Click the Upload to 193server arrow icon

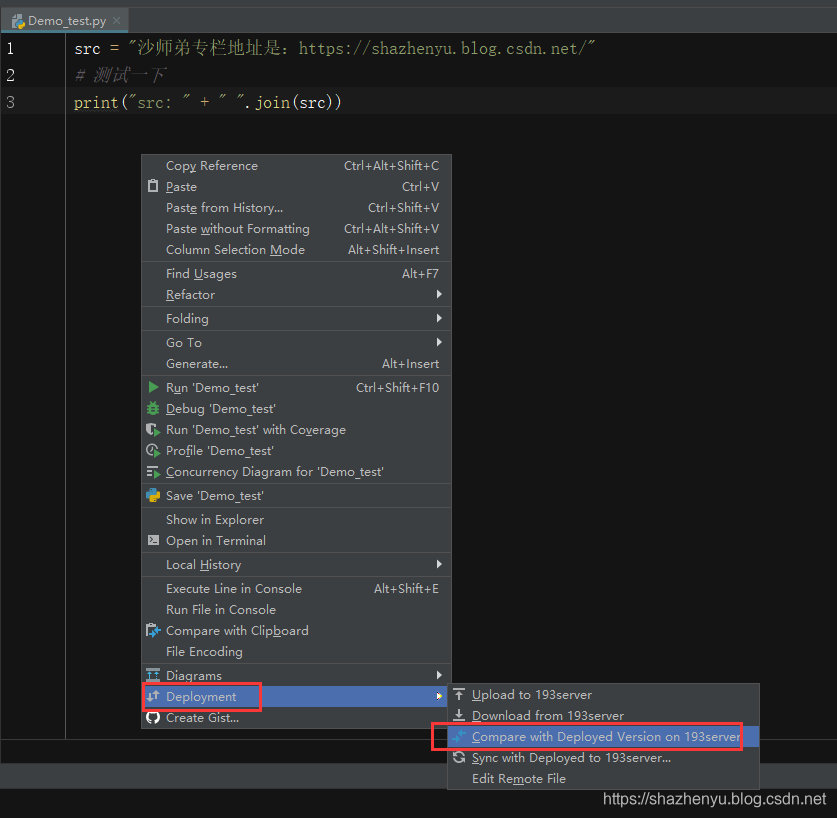pyautogui.click(x=459, y=694)
